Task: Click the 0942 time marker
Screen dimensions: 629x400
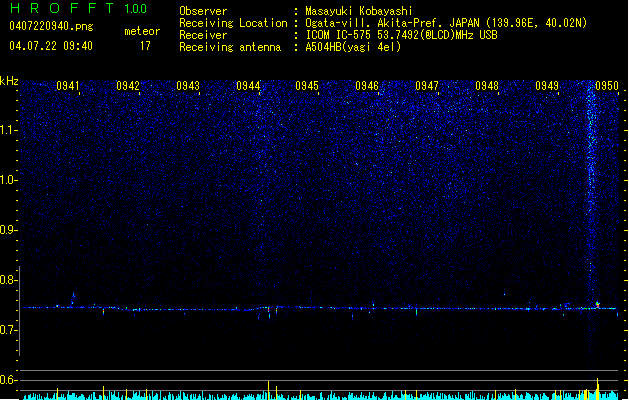Action: coord(128,86)
